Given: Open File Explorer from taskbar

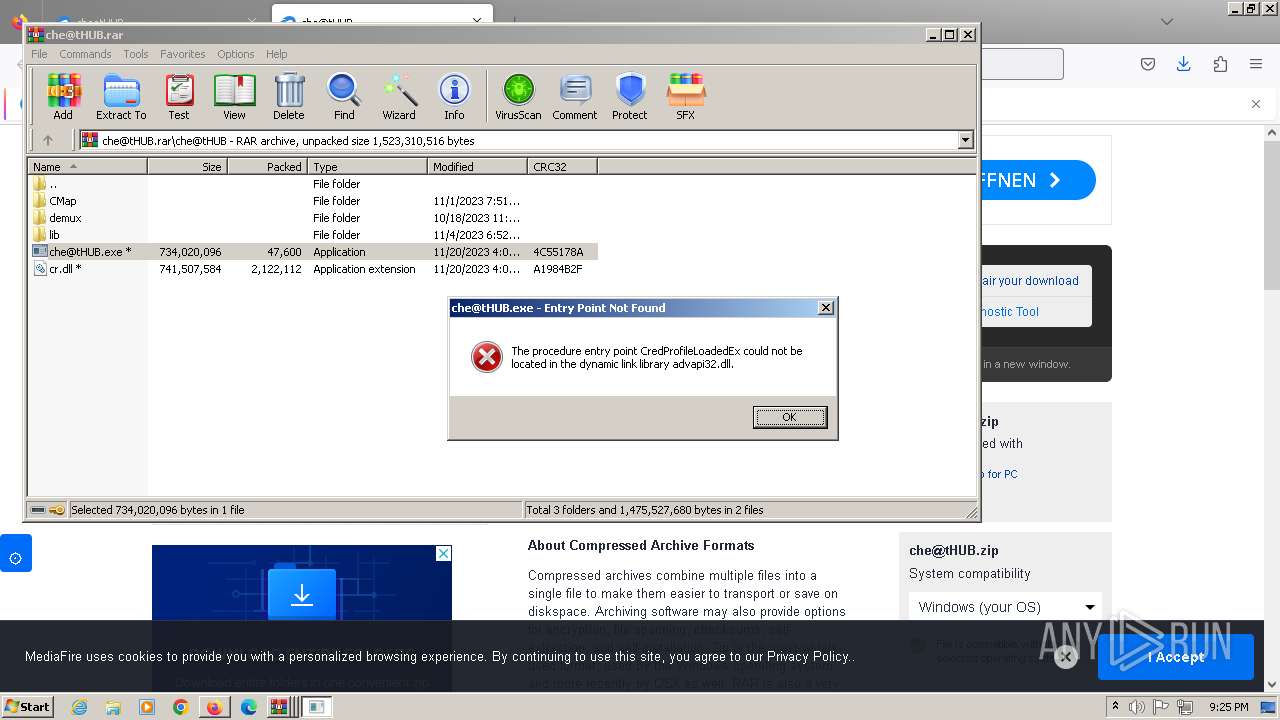Looking at the screenshot, I should tap(113, 707).
